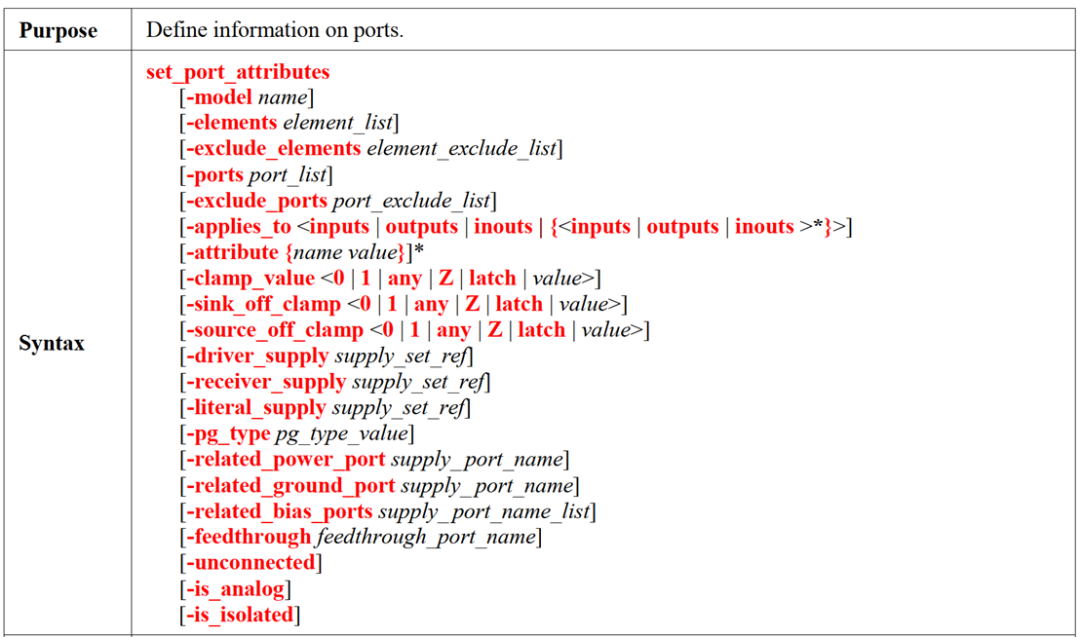
Task: Click the -applies_to option keyword
Action: 238,227
